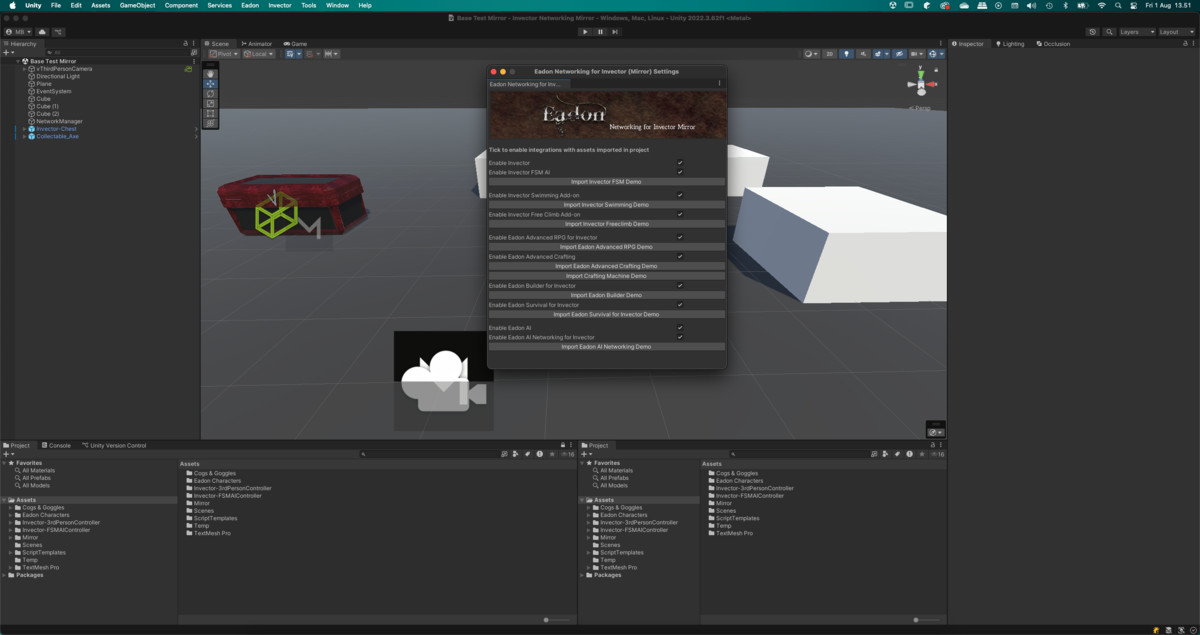Open the Layout dropdown
This screenshot has width=1200, height=635.
coord(1175,32)
